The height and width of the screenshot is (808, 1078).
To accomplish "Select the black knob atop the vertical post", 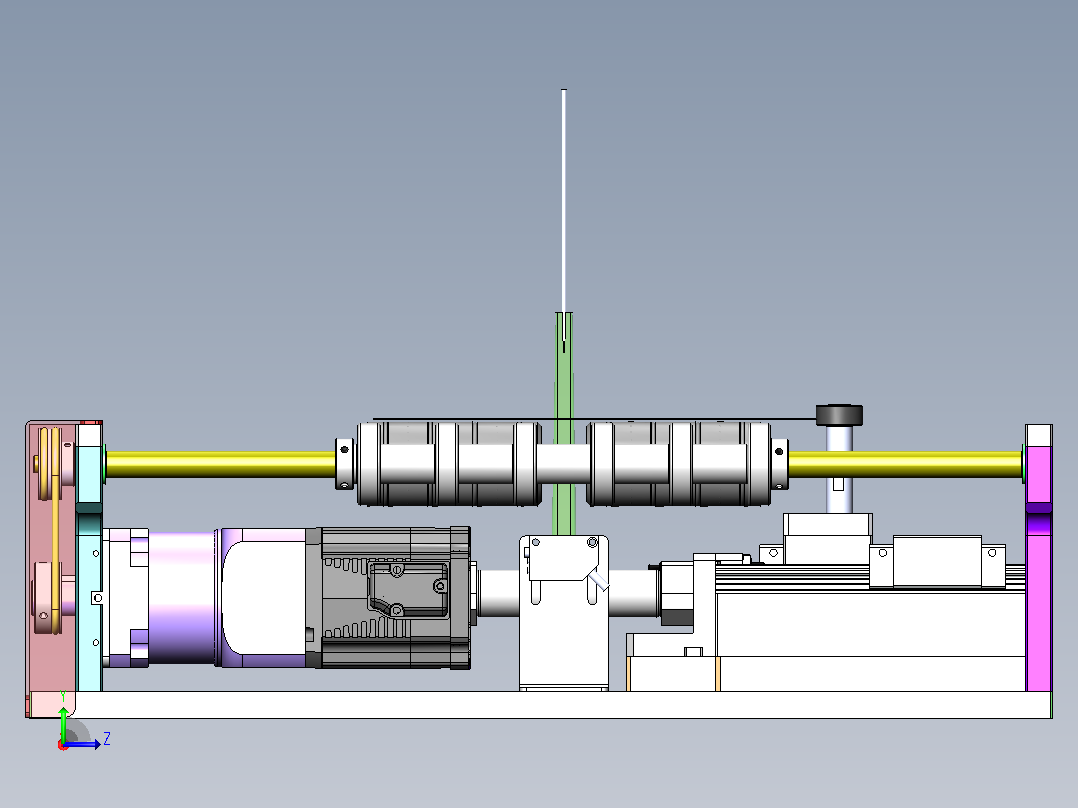I will pos(839,415).
